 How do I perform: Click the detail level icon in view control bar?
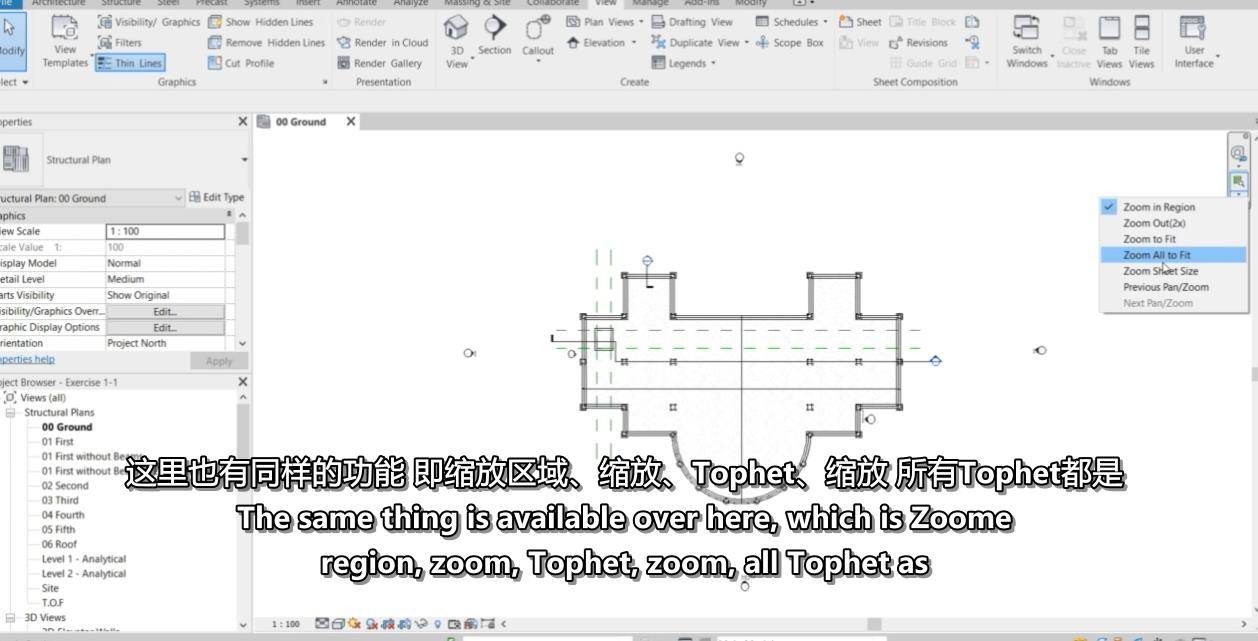click(x=322, y=624)
